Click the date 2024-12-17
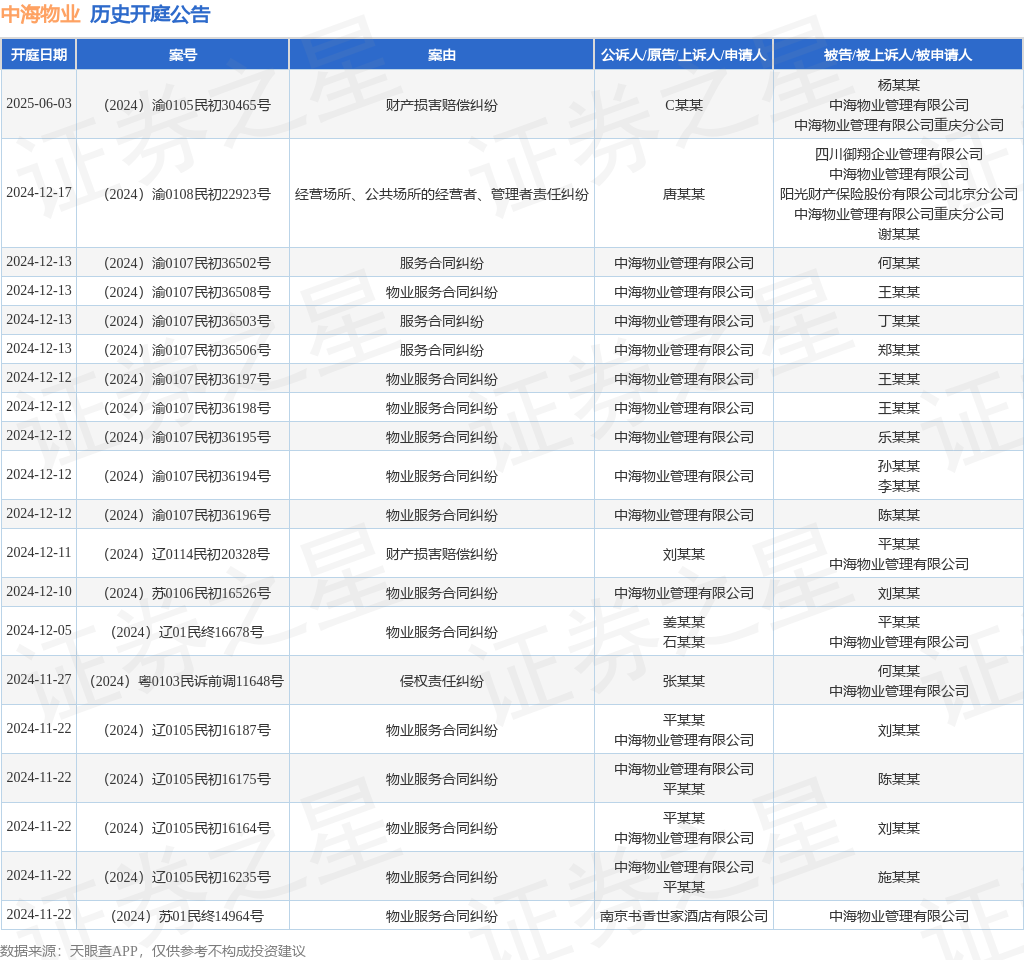 (39, 193)
